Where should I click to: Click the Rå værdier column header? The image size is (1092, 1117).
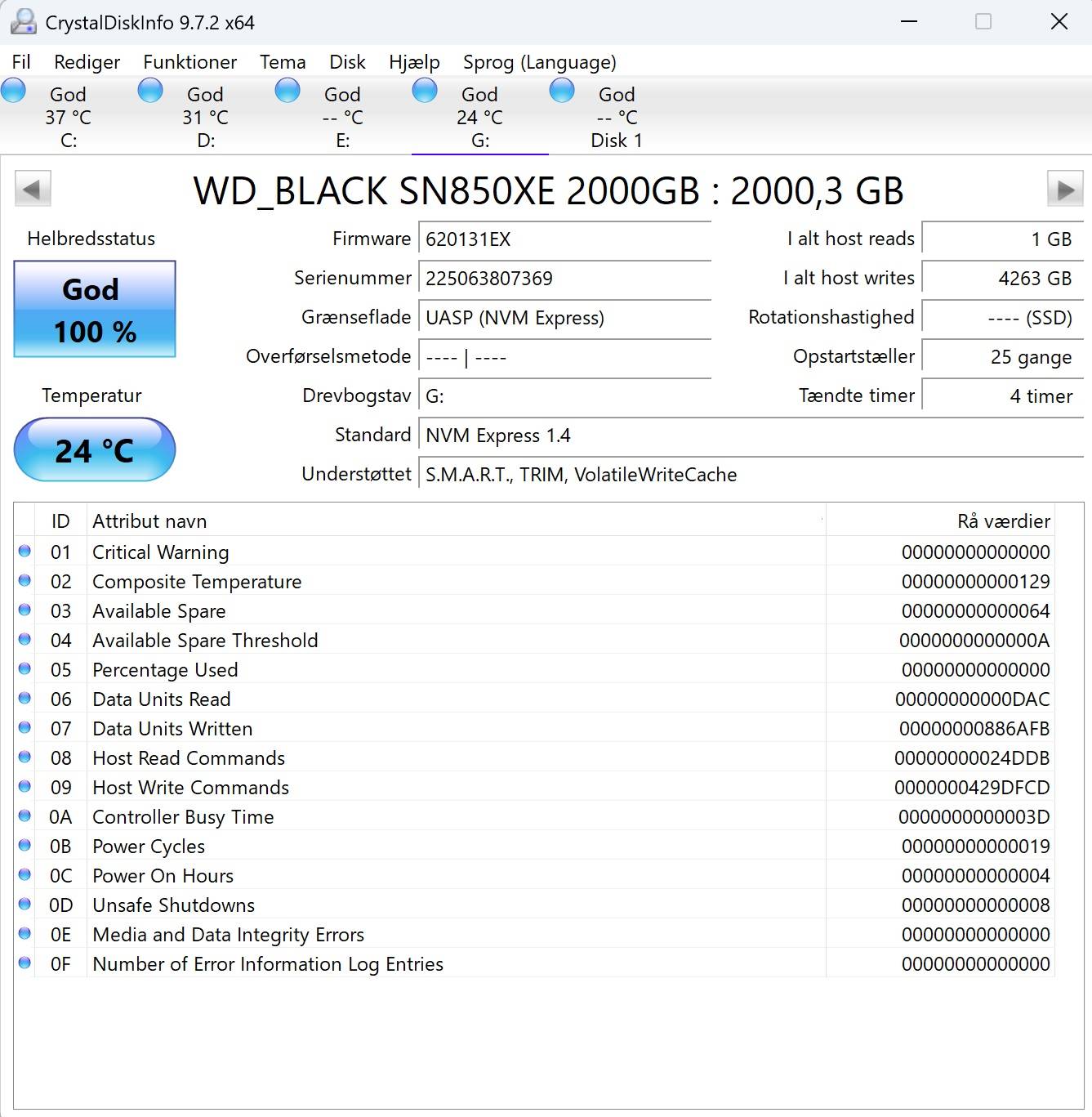tap(940, 521)
